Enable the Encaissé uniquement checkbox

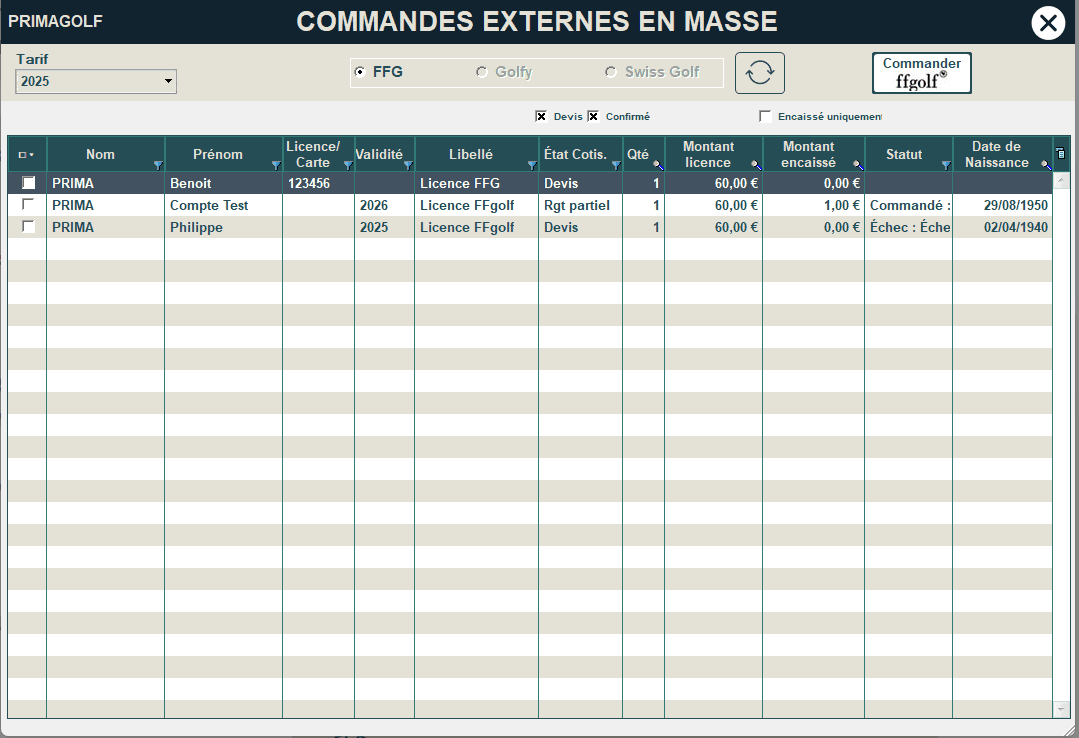tap(765, 116)
